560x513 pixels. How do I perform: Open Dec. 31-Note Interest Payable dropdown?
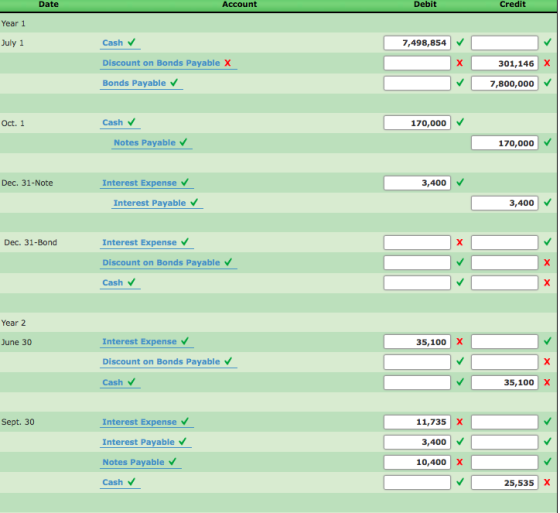[x=157, y=203]
